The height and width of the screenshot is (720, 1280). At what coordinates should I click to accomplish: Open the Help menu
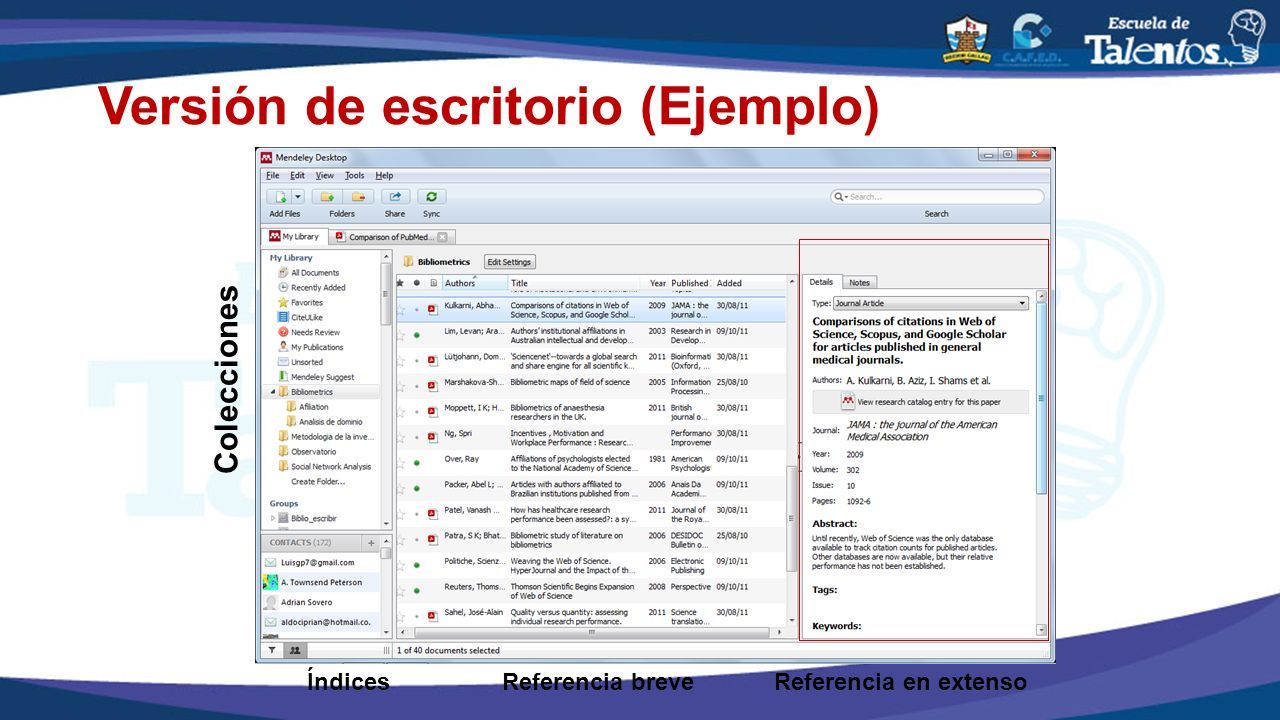[x=384, y=175]
